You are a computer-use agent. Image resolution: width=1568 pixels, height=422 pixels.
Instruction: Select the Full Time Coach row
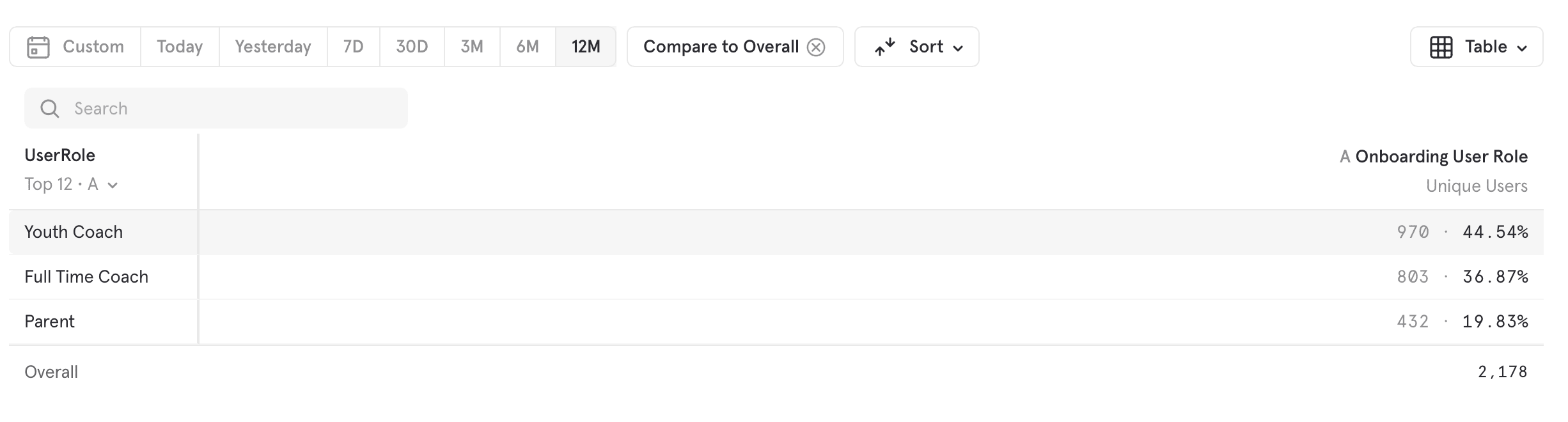[x=776, y=277]
